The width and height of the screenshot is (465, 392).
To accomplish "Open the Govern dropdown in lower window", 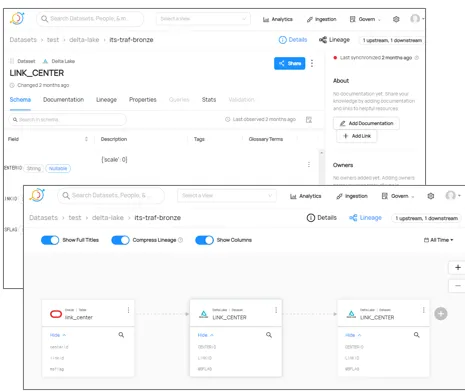I will [x=398, y=196].
